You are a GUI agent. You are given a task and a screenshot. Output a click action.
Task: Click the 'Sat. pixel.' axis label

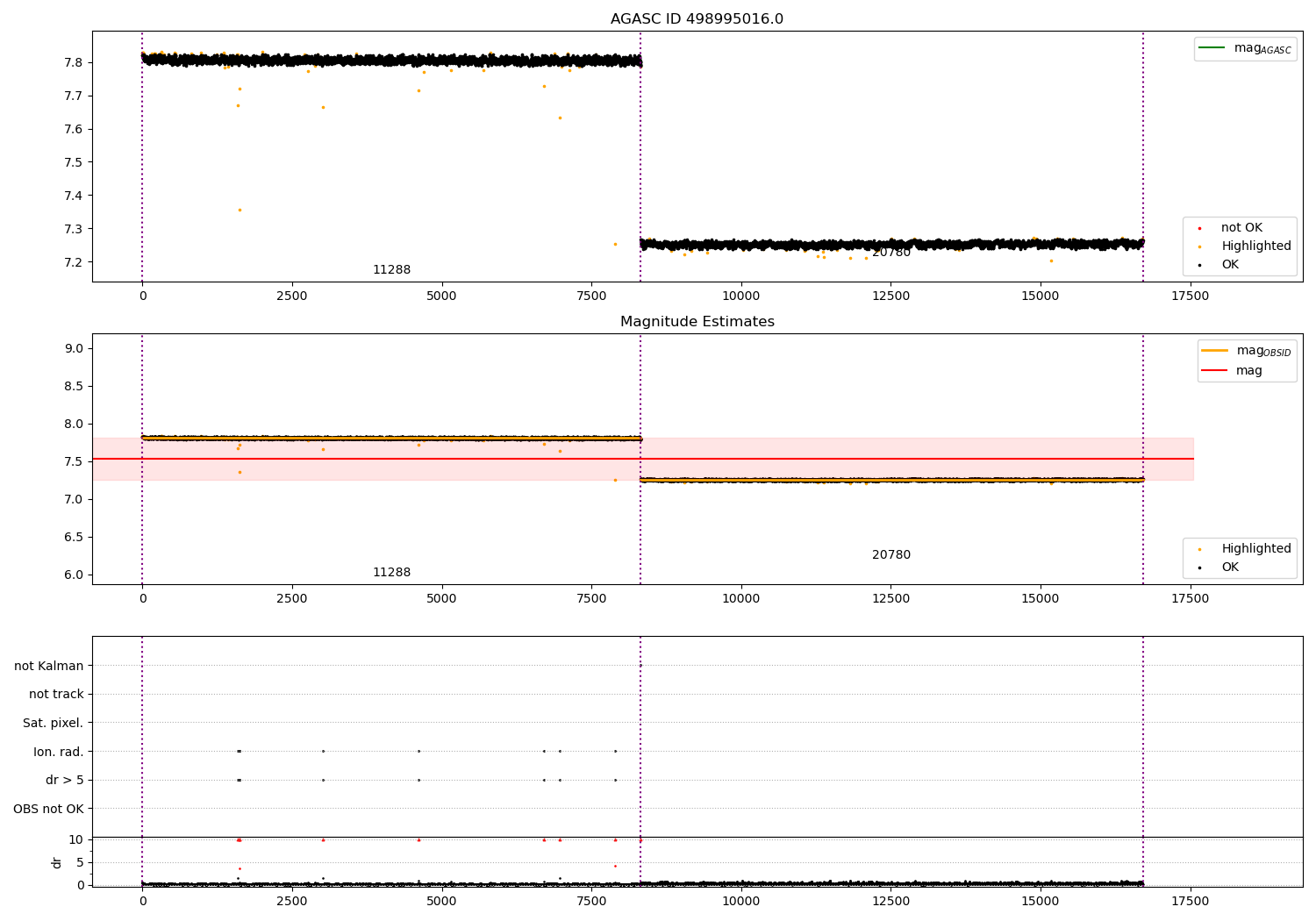(x=54, y=723)
